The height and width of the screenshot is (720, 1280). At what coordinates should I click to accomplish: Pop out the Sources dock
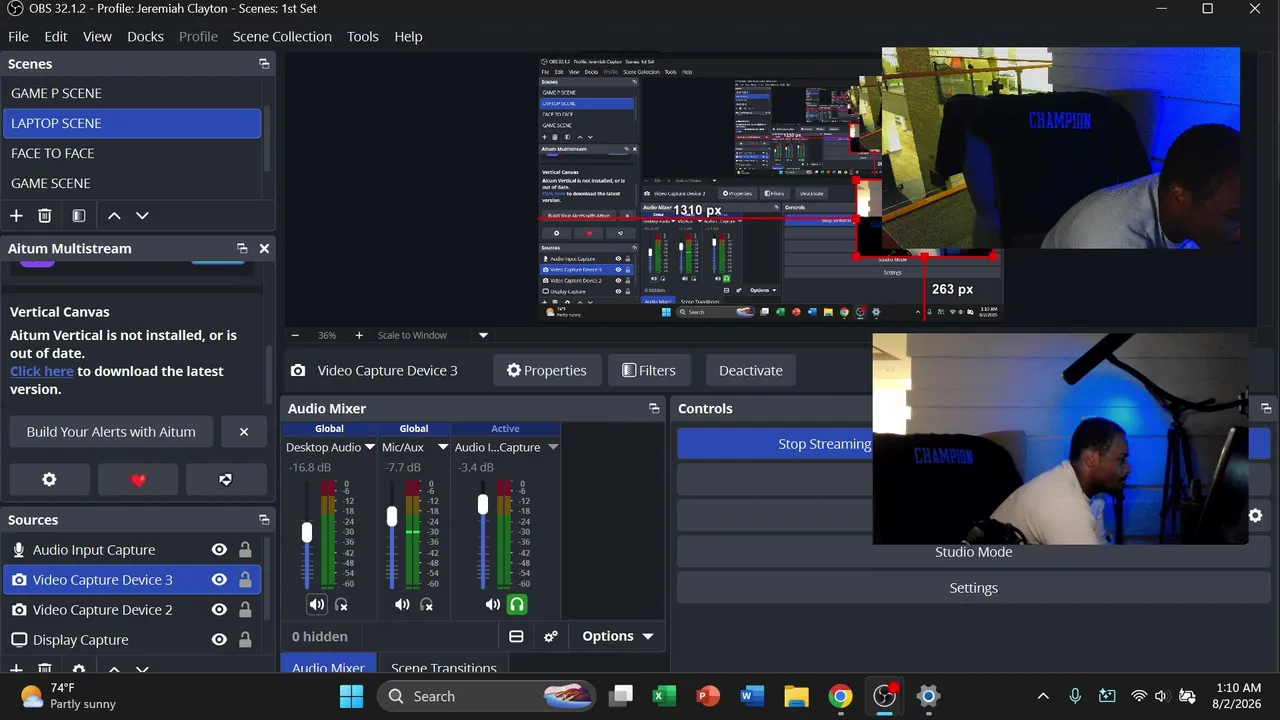click(264, 520)
